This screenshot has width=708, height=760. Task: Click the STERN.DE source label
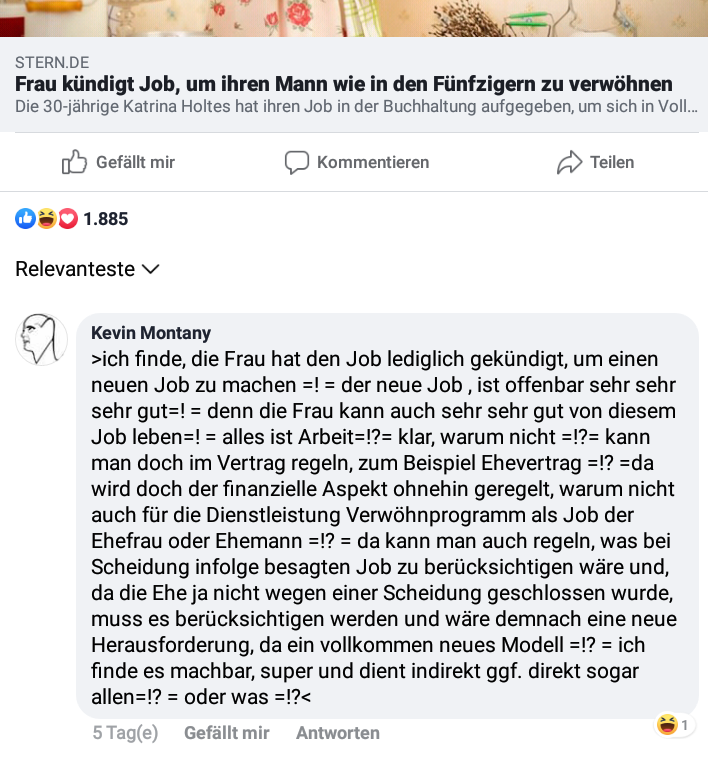(x=52, y=63)
